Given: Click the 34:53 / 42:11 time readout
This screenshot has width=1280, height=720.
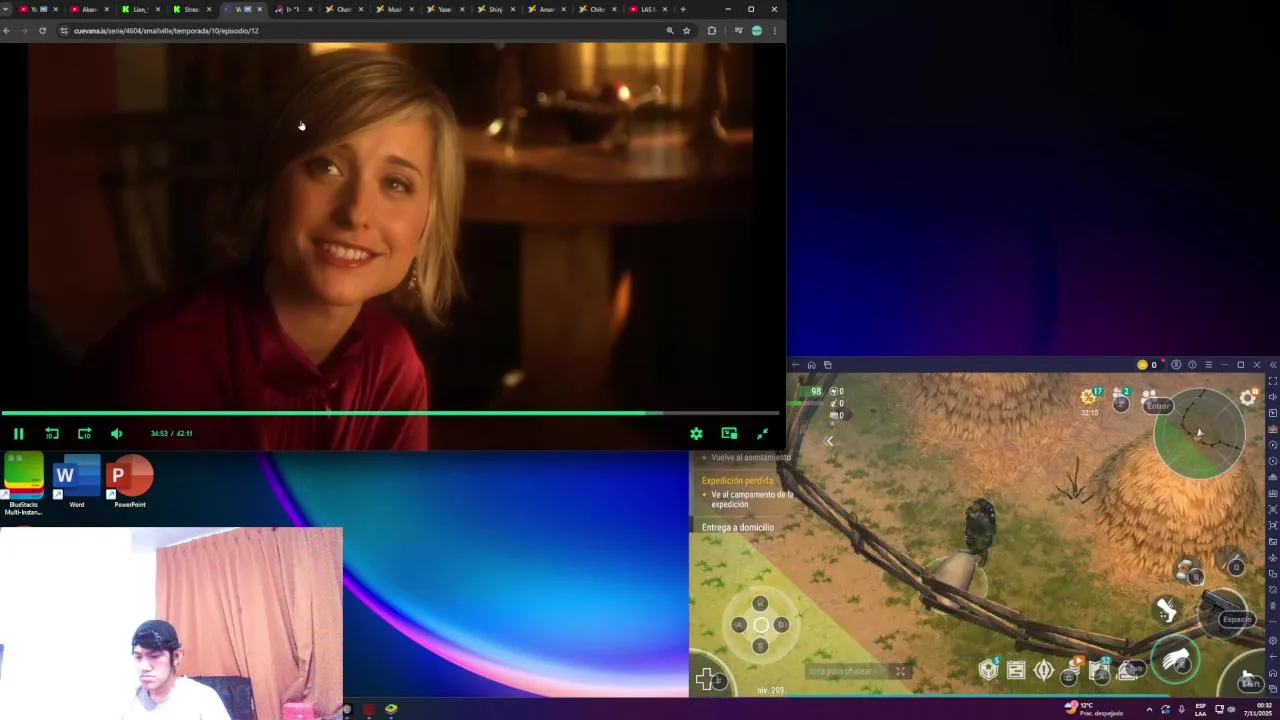Looking at the screenshot, I should tap(171, 433).
